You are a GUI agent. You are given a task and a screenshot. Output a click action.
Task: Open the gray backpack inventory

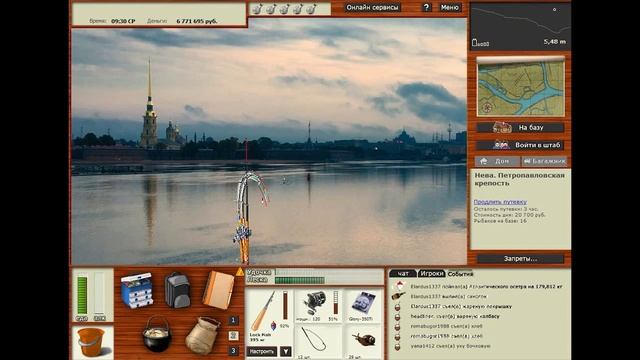(177, 290)
